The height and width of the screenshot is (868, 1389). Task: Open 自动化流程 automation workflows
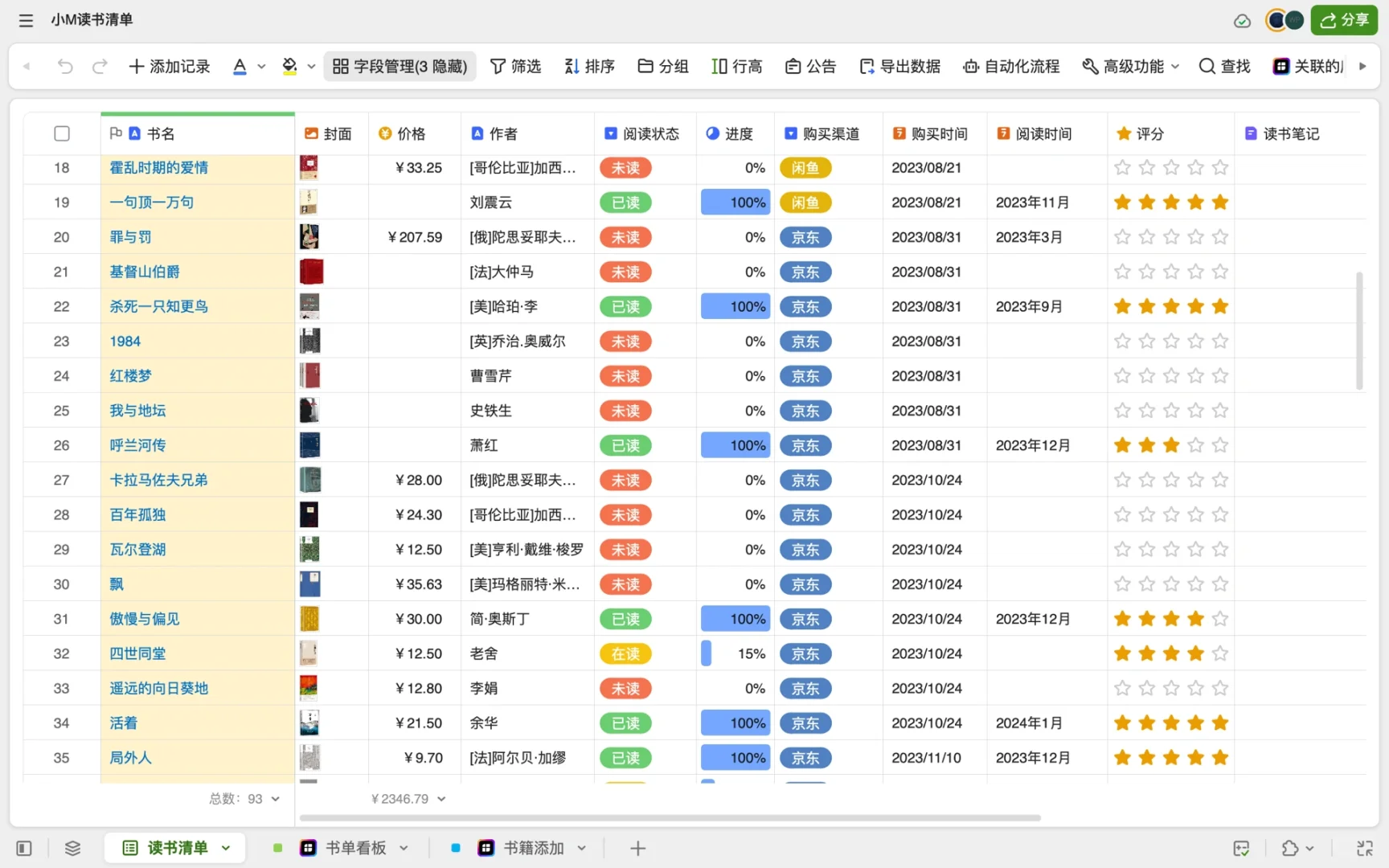pyautogui.click(x=1010, y=66)
